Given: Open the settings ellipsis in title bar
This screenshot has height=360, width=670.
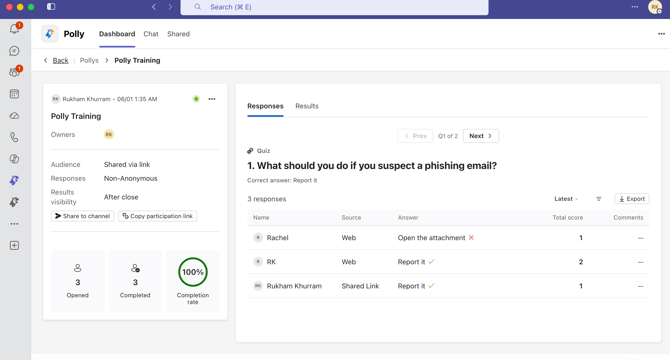Looking at the screenshot, I should (x=635, y=7).
